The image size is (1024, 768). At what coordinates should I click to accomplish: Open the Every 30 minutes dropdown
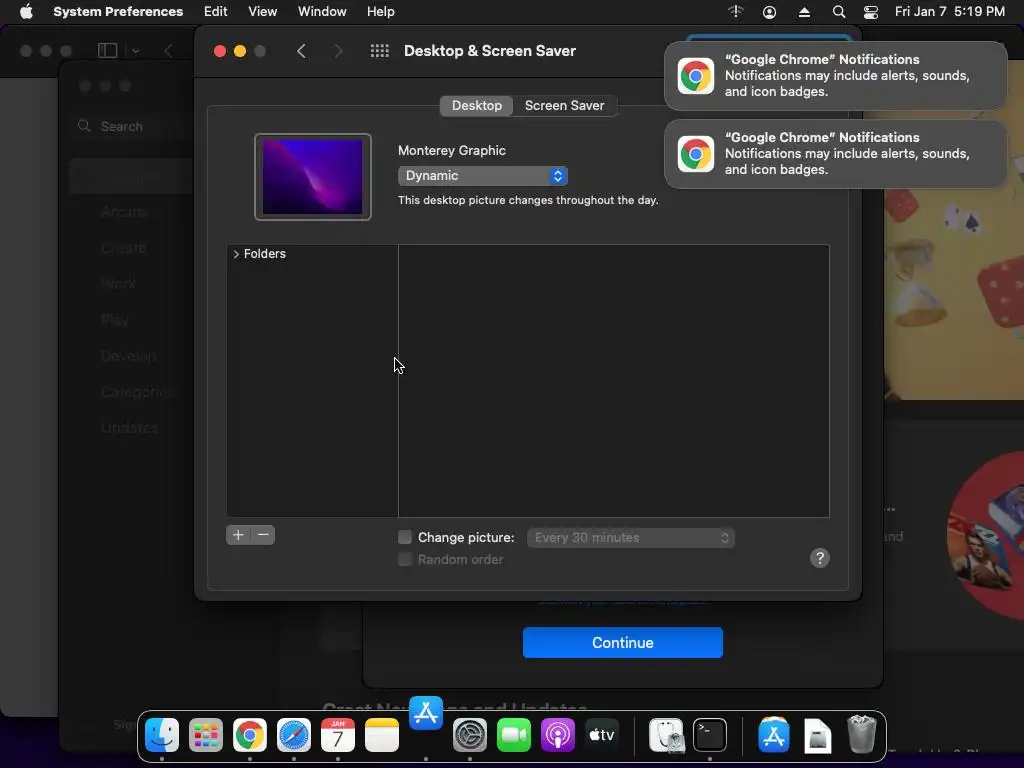tap(631, 537)
